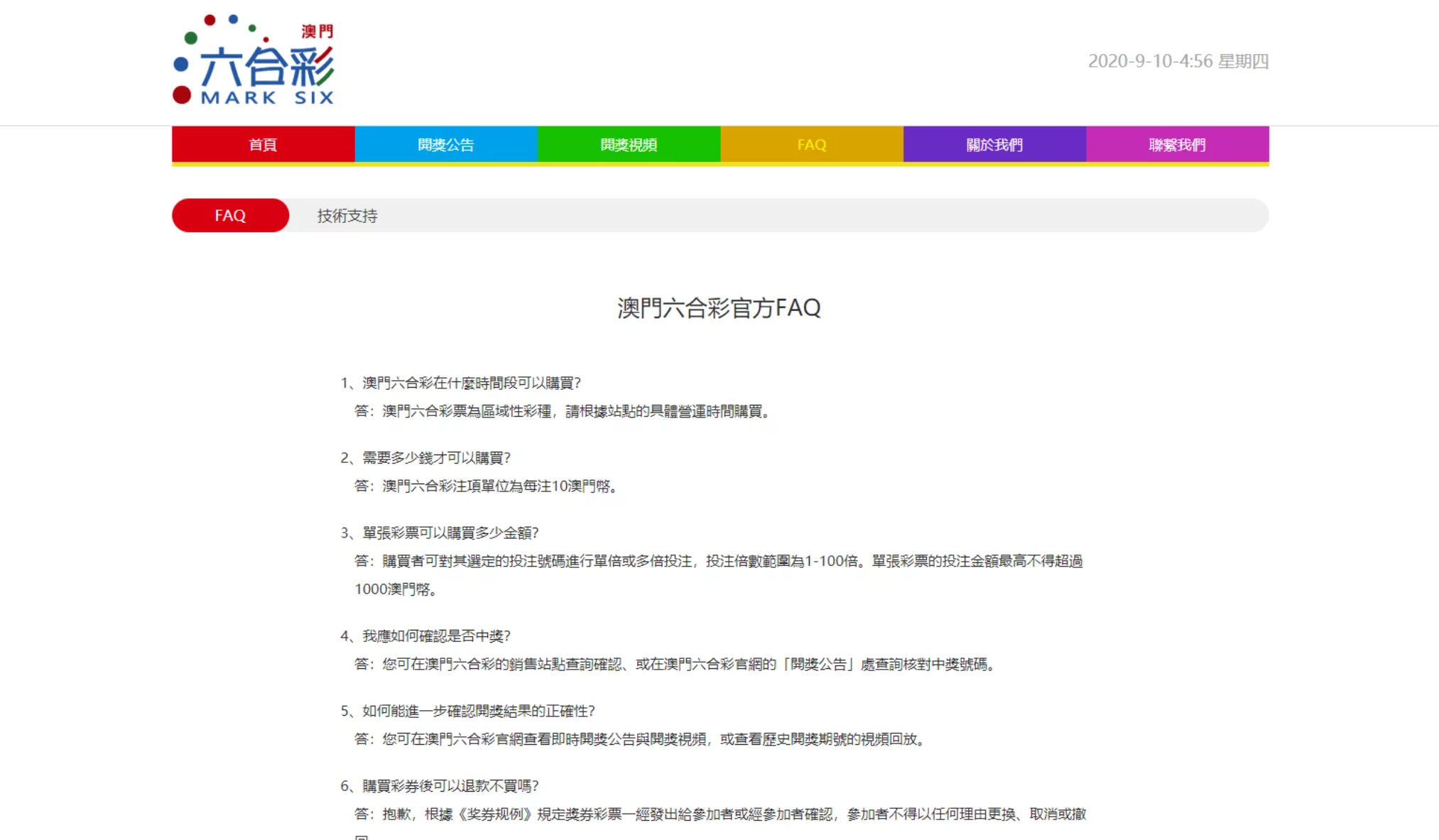Select the yellow FAQ navigation item
This screenshot has width=1439, height=840.
coord(811,145)
